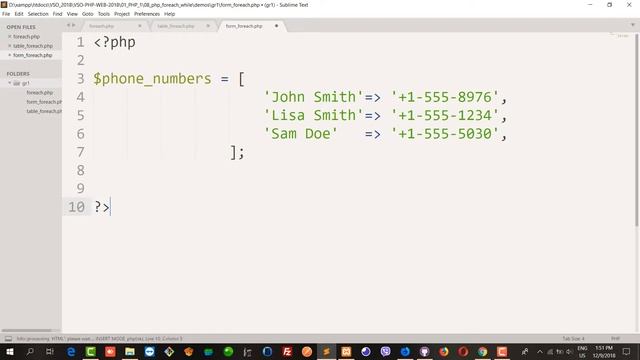Toggle the sidebar panel switcher icon
Image resolution: width=640 pixels, height=360 pixels.
tap(8, 339)
